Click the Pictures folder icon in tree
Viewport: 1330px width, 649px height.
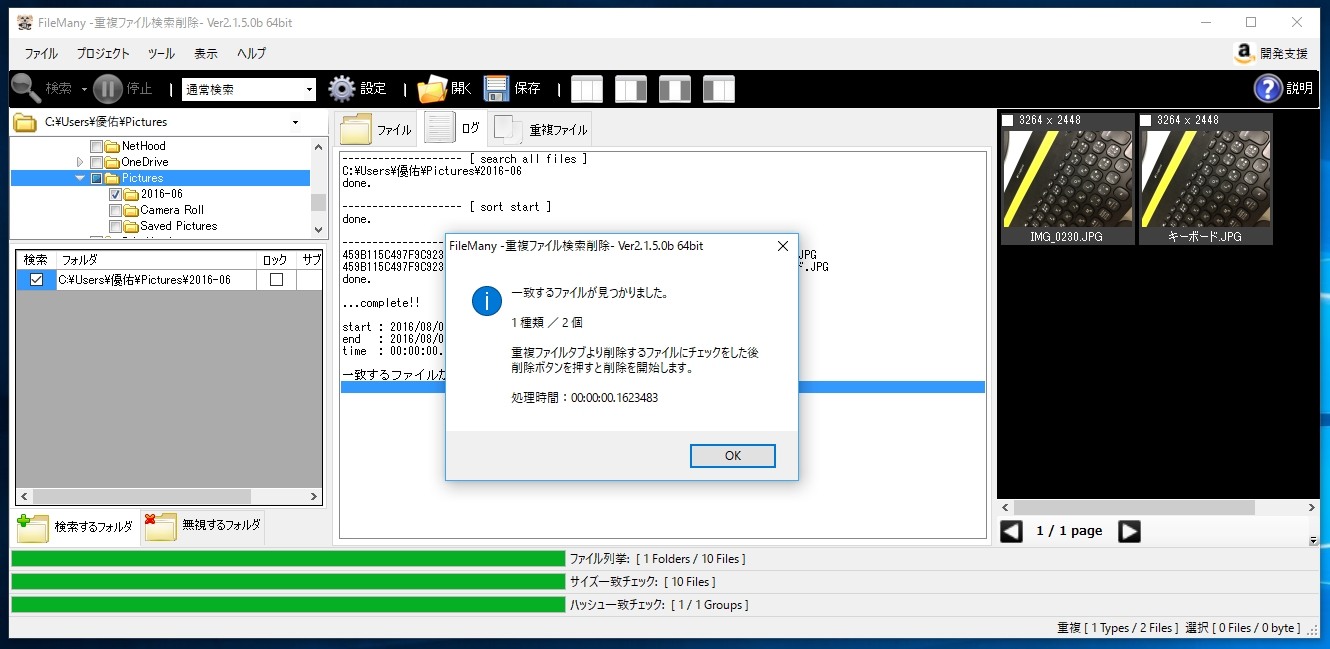(x=113, y=178)
